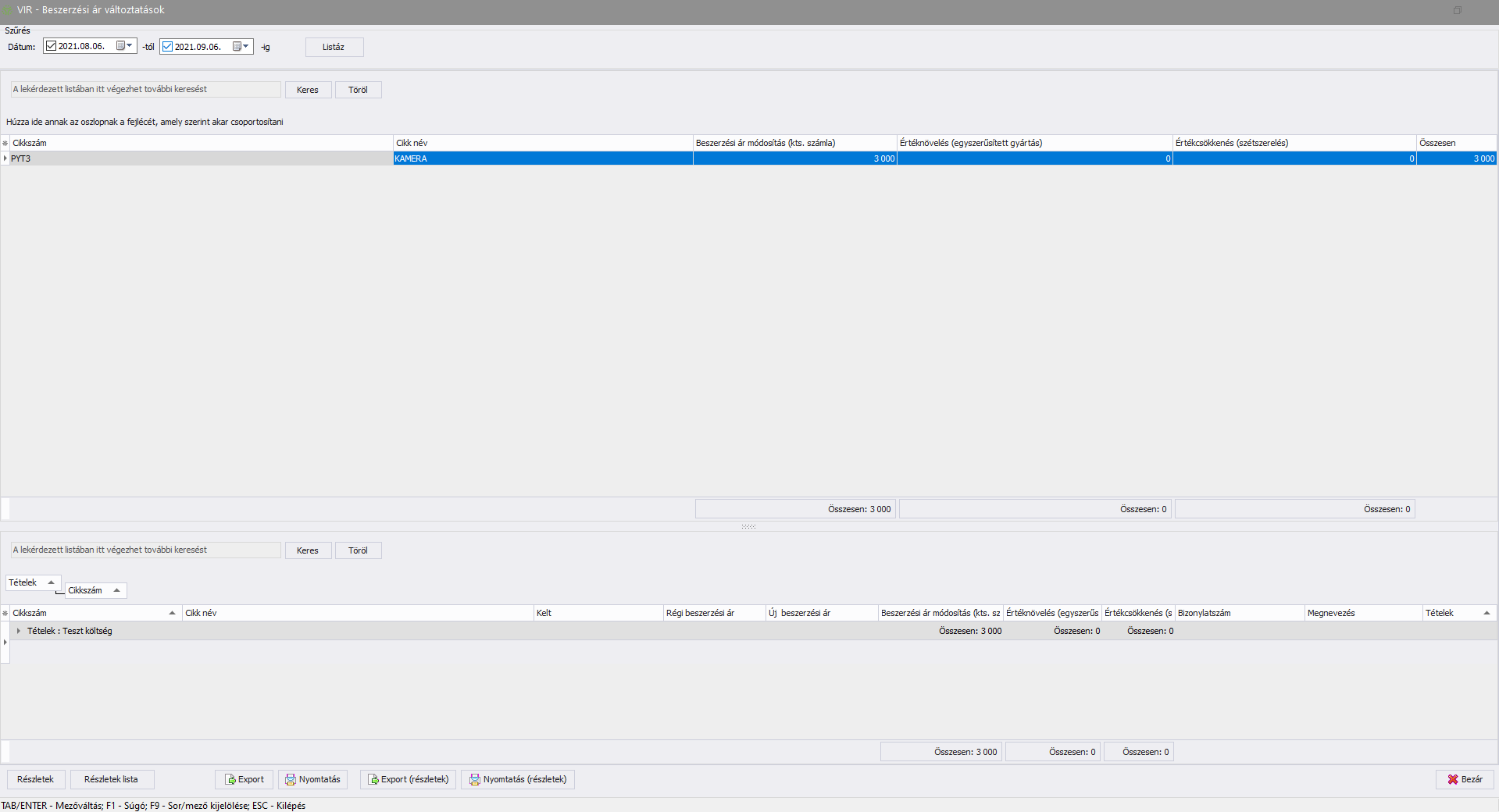Viewport: 1499px width, 812px height.
Task: Uncheck the end date 2021.09.06. checkbox
Action: (x=167, y=46)
